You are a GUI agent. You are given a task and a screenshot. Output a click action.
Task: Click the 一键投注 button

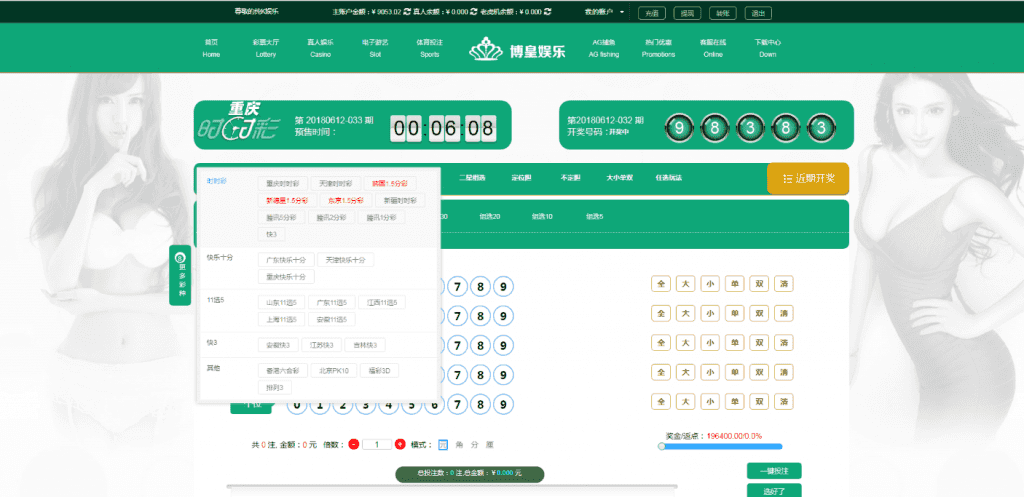coord(773,471)
